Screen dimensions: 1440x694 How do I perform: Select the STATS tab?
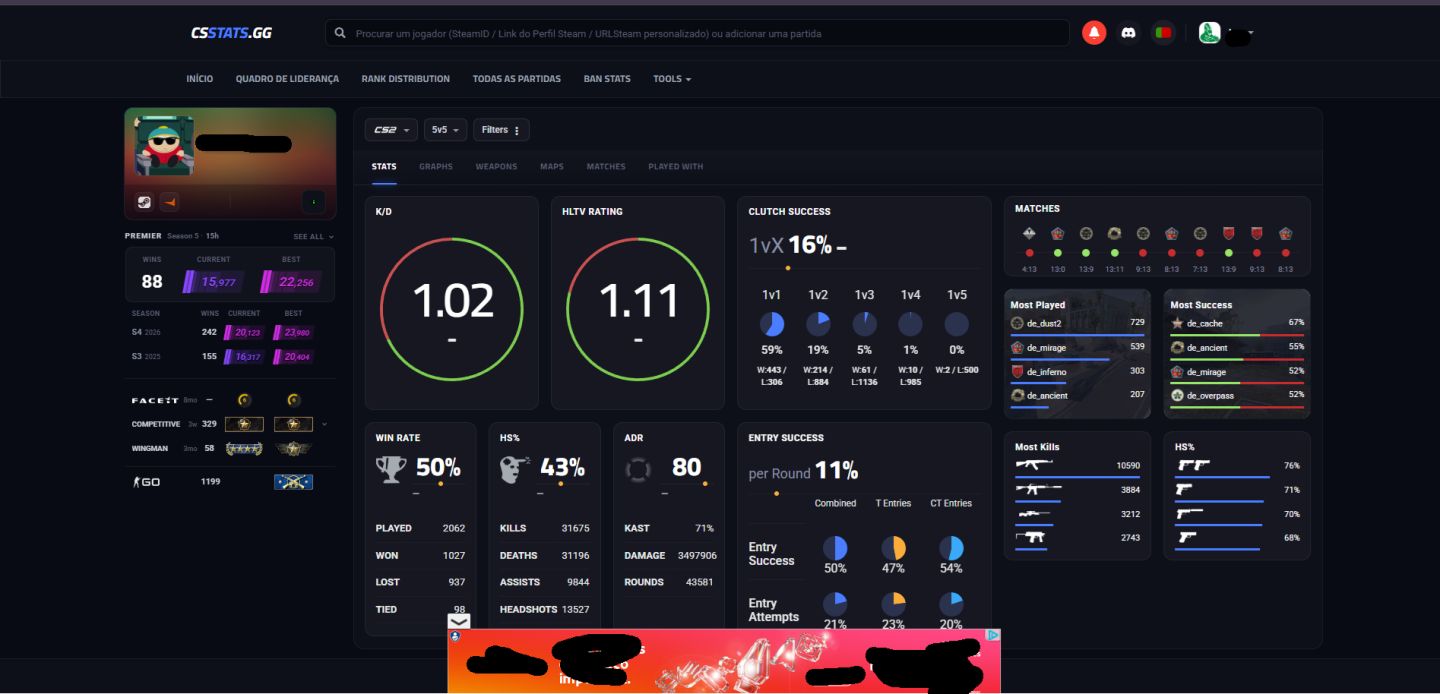[384, 167]
